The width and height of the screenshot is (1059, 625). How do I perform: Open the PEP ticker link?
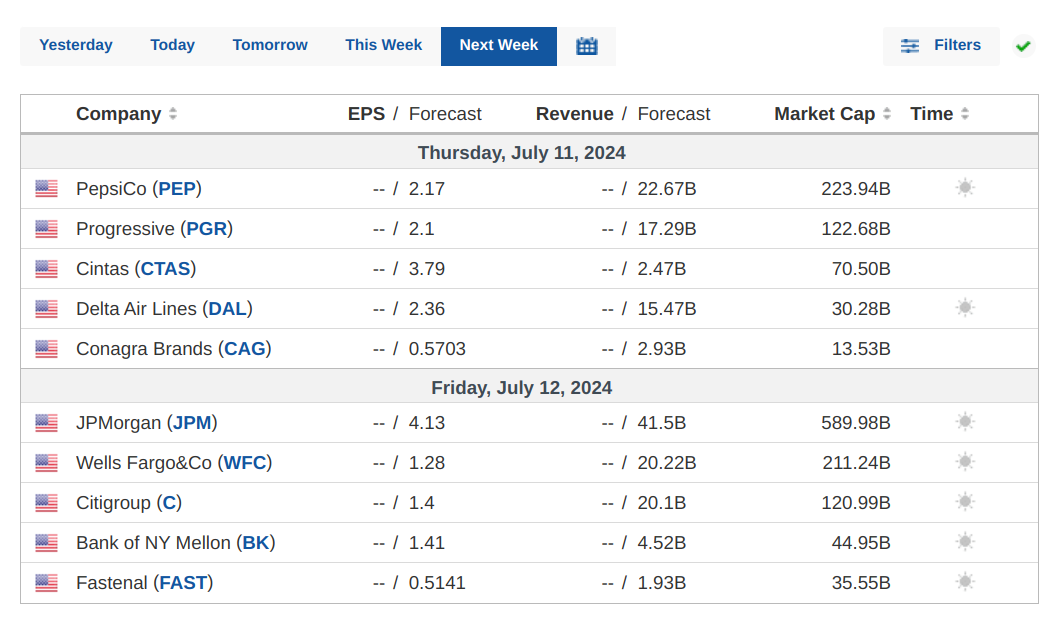[177, 189]
